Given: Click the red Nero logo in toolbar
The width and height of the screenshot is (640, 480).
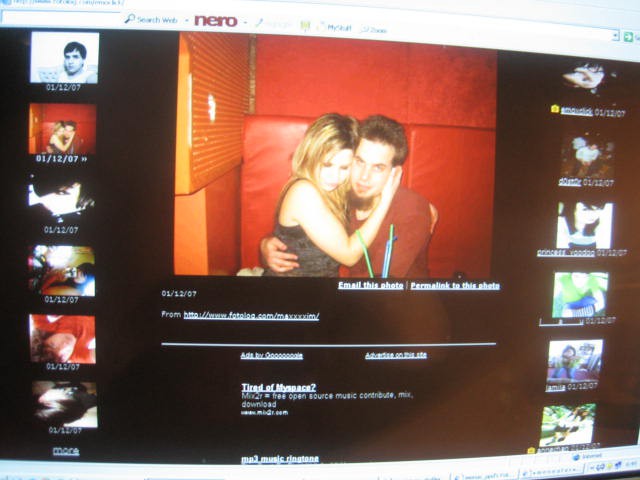Looking at the screenshot, I should click(x=216, y=21).
